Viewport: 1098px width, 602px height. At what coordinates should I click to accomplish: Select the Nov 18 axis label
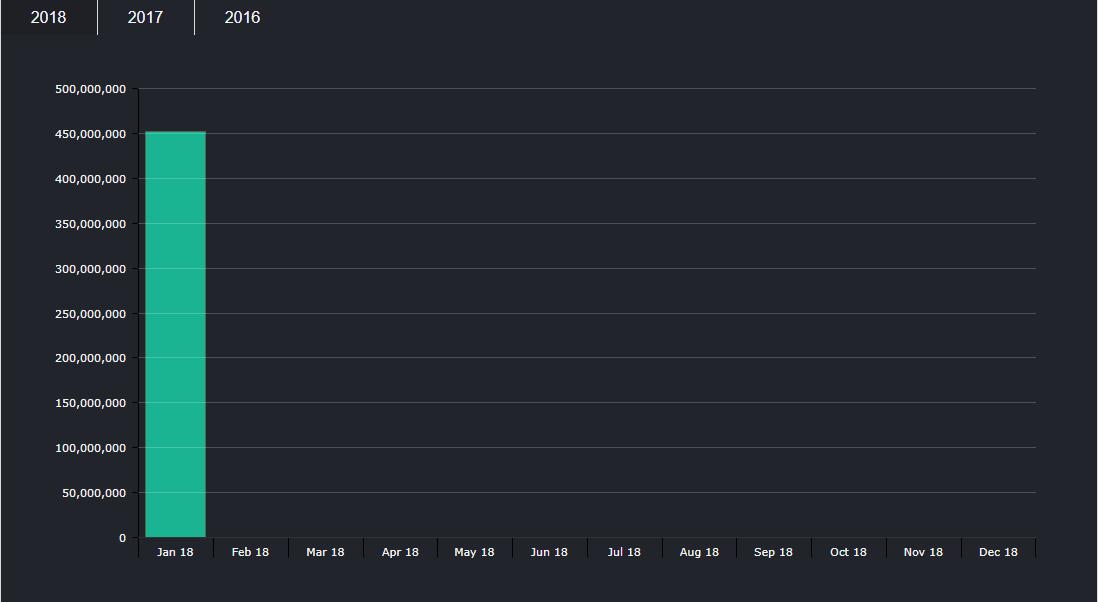pos(923,552)
